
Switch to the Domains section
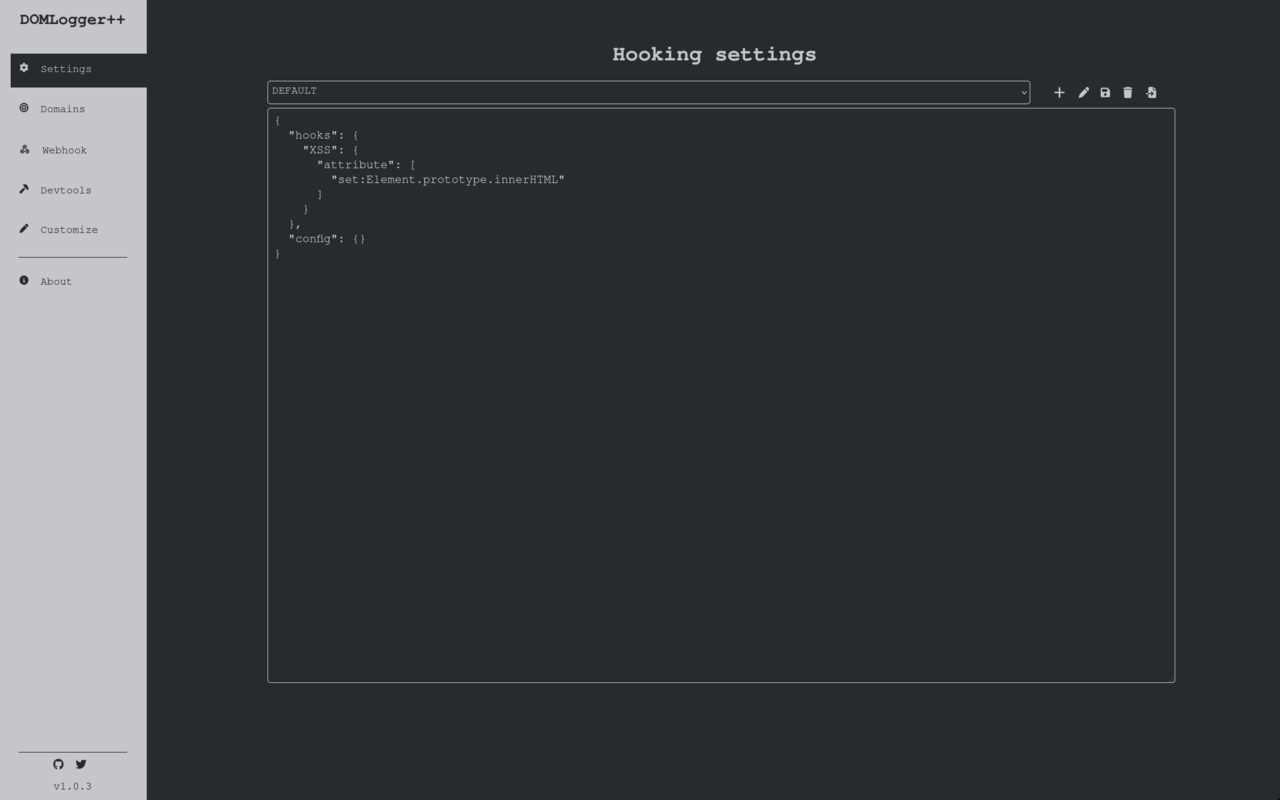(63, 109)
